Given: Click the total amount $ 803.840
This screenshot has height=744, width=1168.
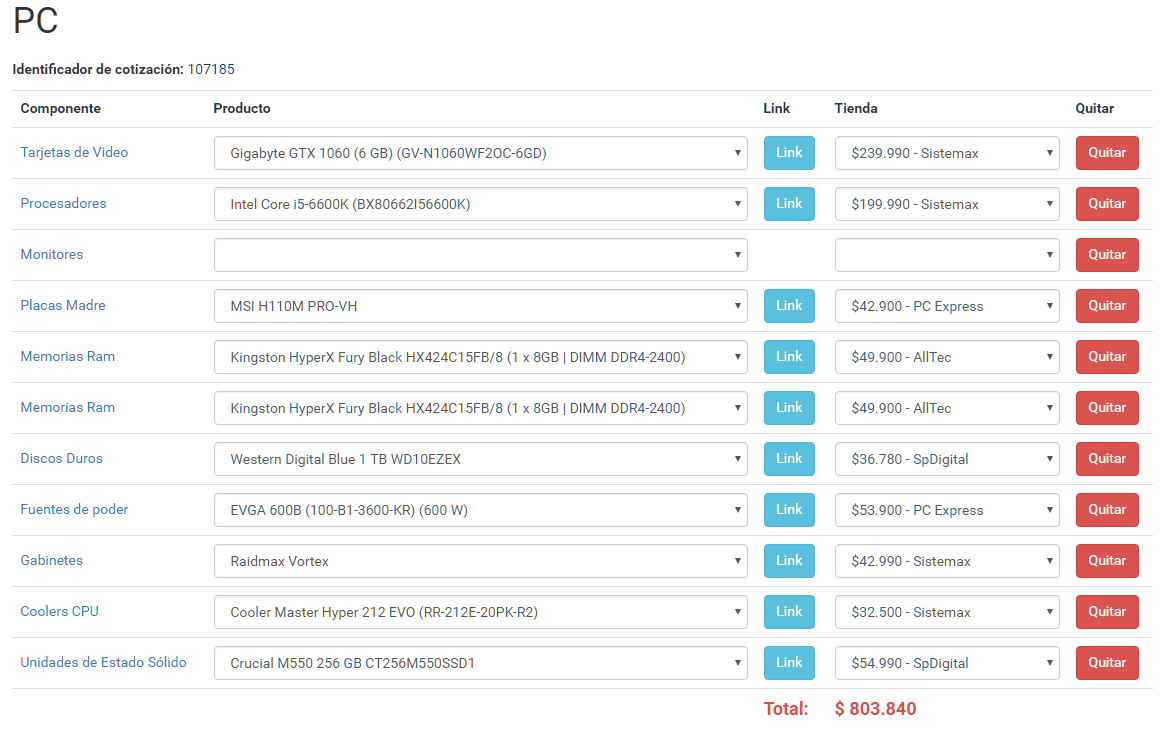Looking at the screenshot, I should (x=875, y=709).
